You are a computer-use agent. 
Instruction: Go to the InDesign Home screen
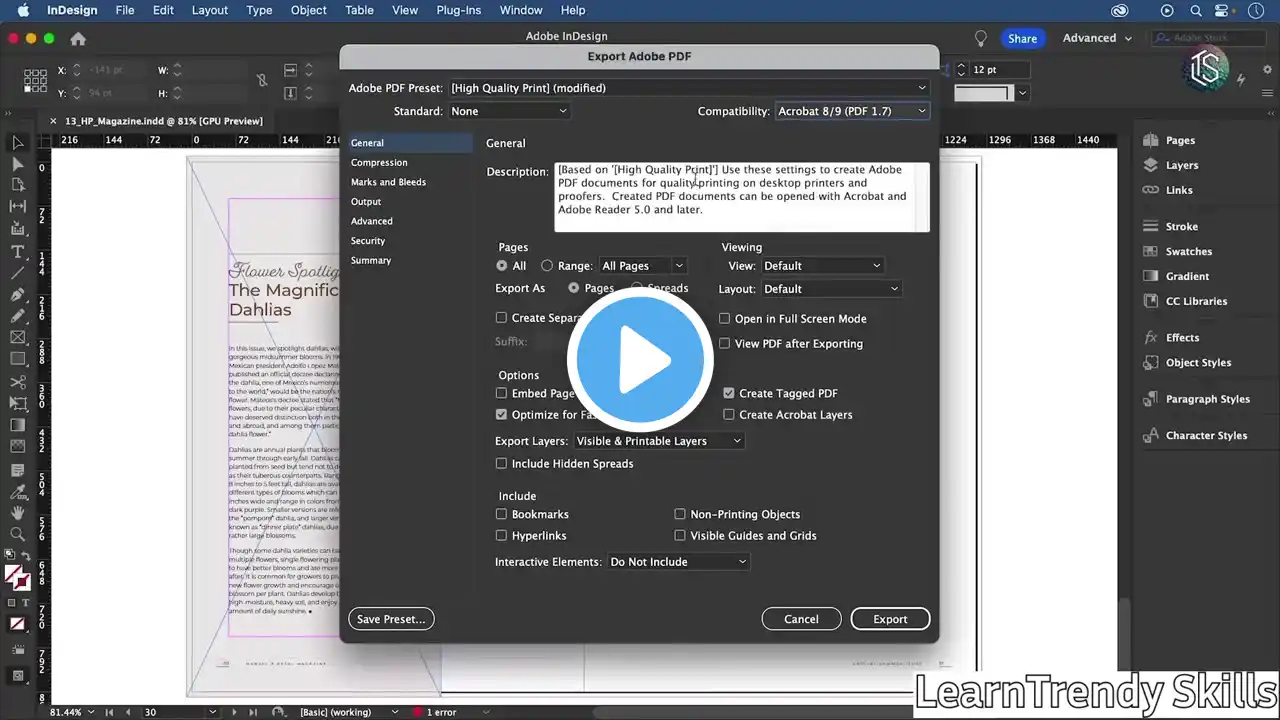tap(78, 39)
